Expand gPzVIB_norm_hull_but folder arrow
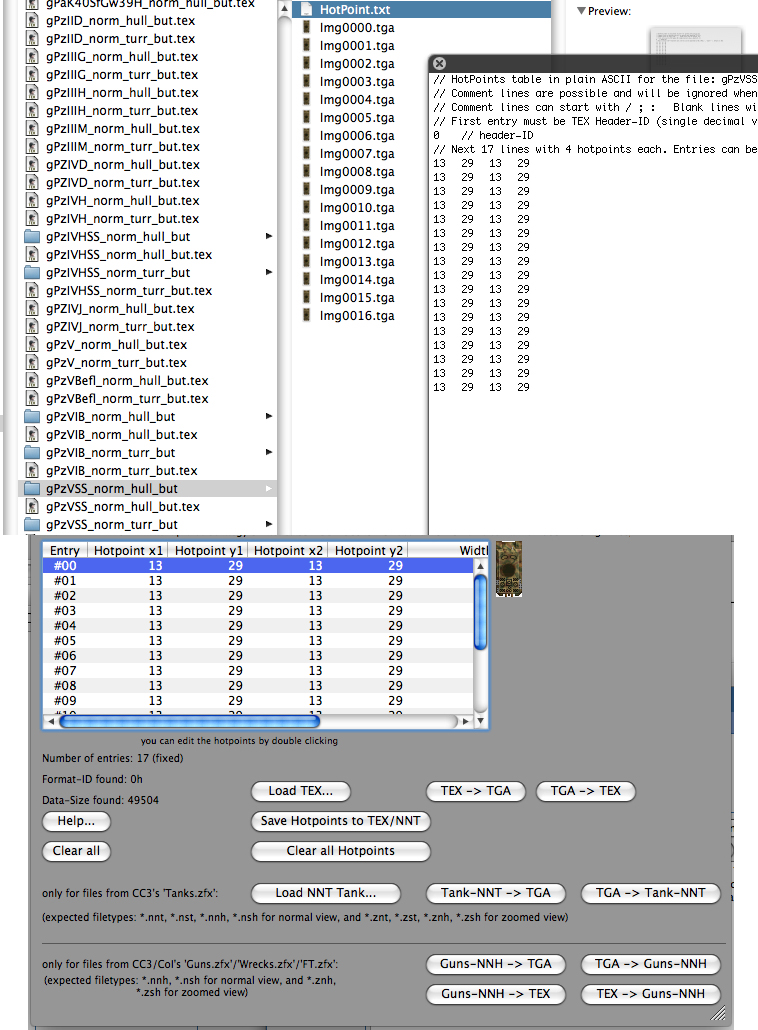This screenshot has height=1030, width=758. (269, 416)
